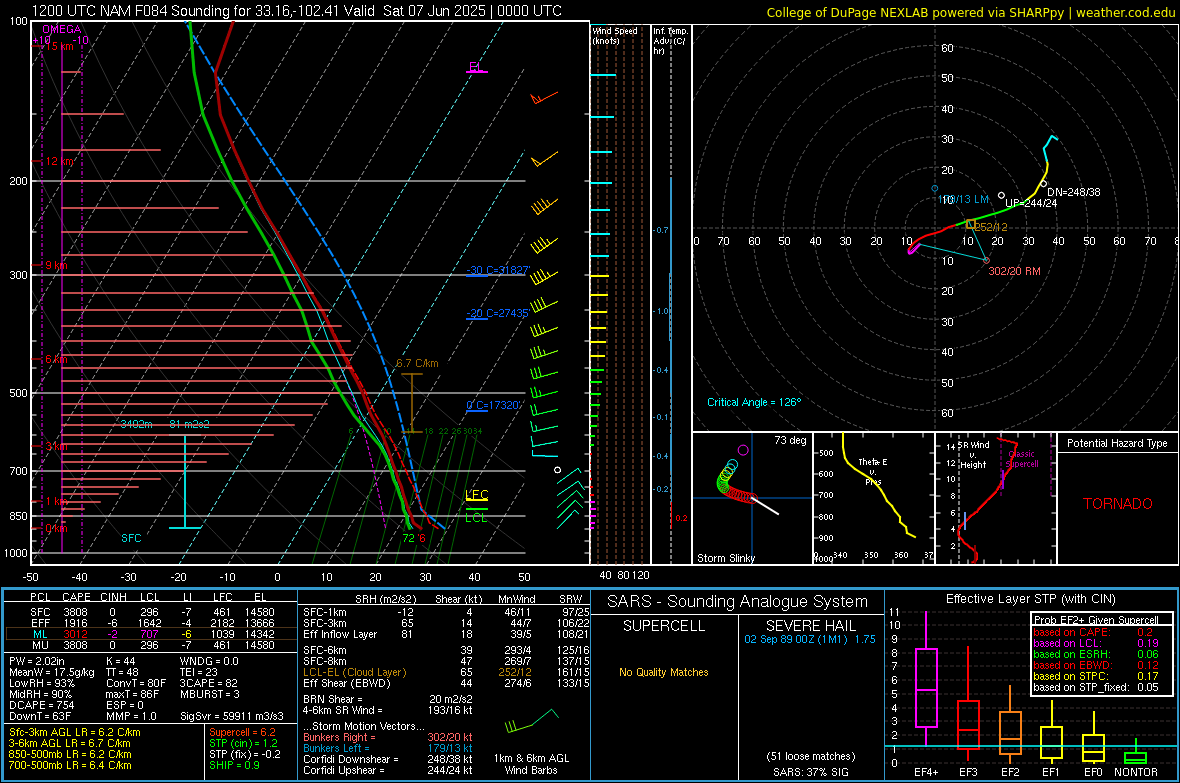Click the LCL label on the sounding
Viewport: 1180px width, 783px height.
pos(476,517)
